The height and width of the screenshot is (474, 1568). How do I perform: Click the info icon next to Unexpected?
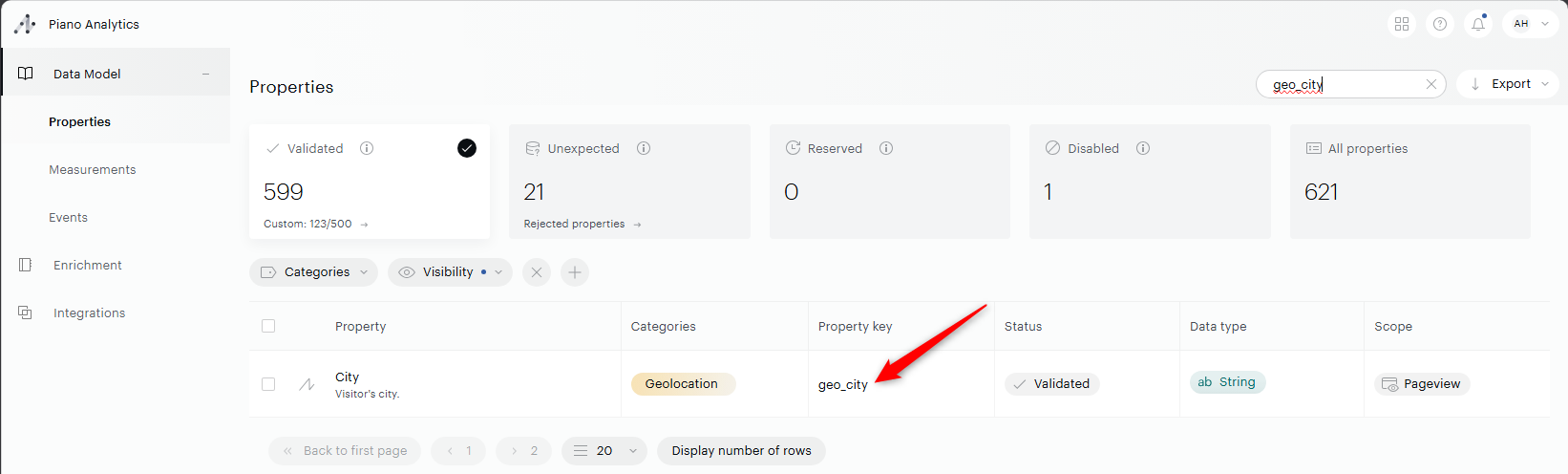pyautogui.click(x=644, y=148)
